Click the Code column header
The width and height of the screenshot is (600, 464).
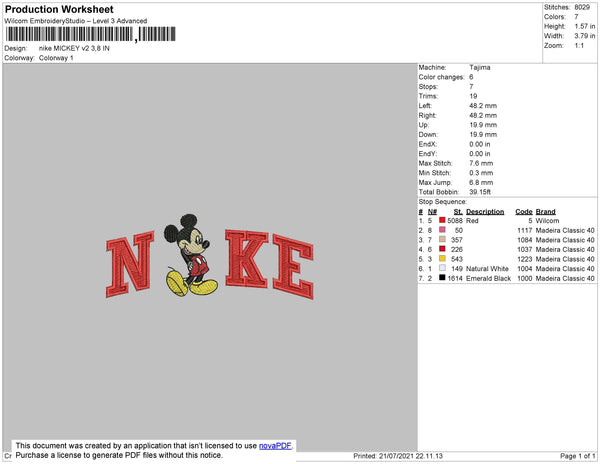[x=524, y=212]
